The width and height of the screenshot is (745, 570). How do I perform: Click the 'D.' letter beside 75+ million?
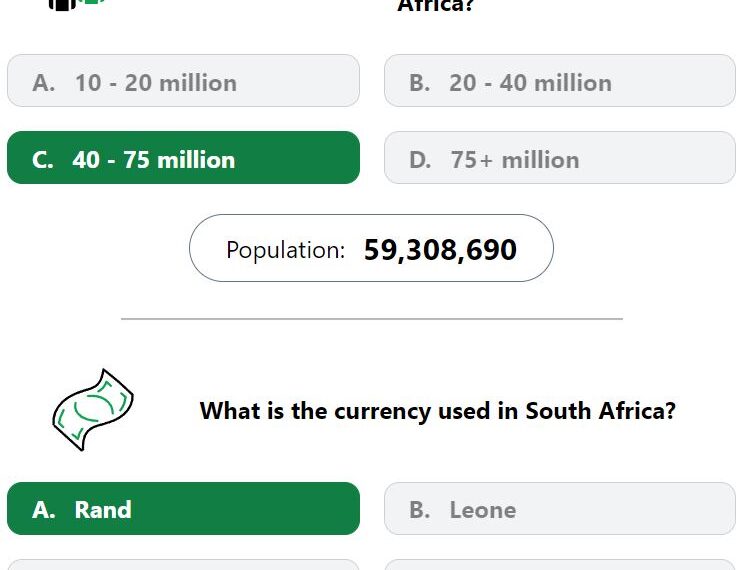pyautogui.click(x=420, y=160)
